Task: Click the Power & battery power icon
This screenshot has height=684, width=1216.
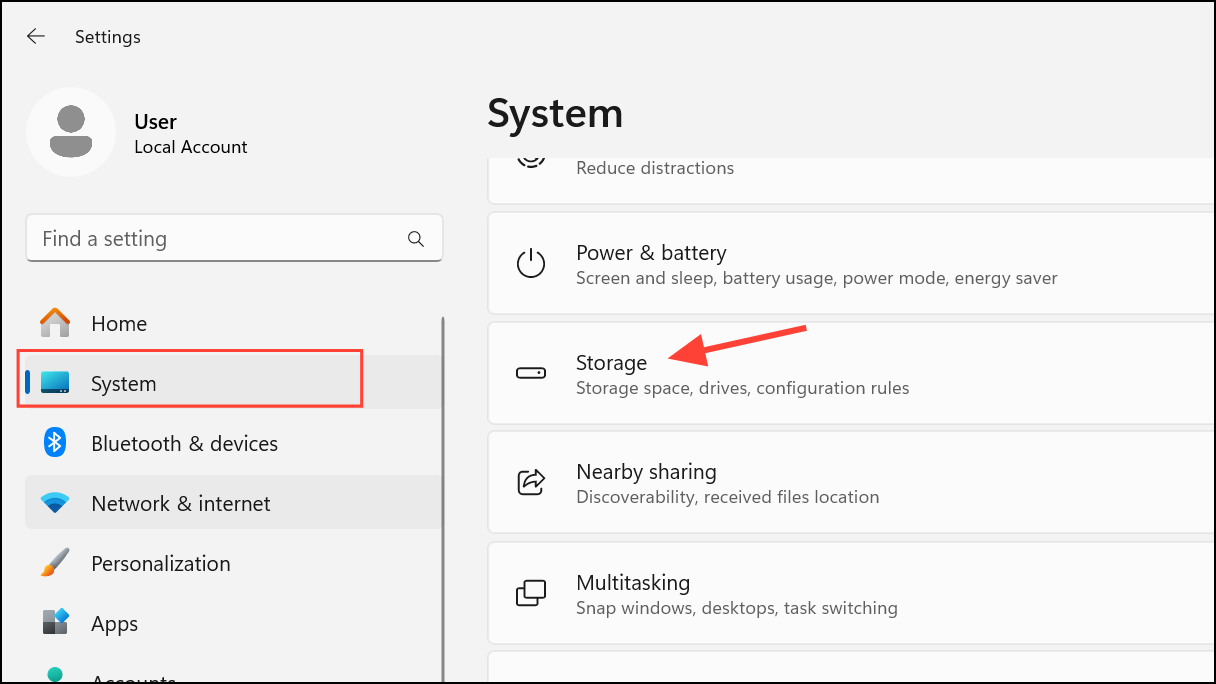Action: click(x=530, y=264)
